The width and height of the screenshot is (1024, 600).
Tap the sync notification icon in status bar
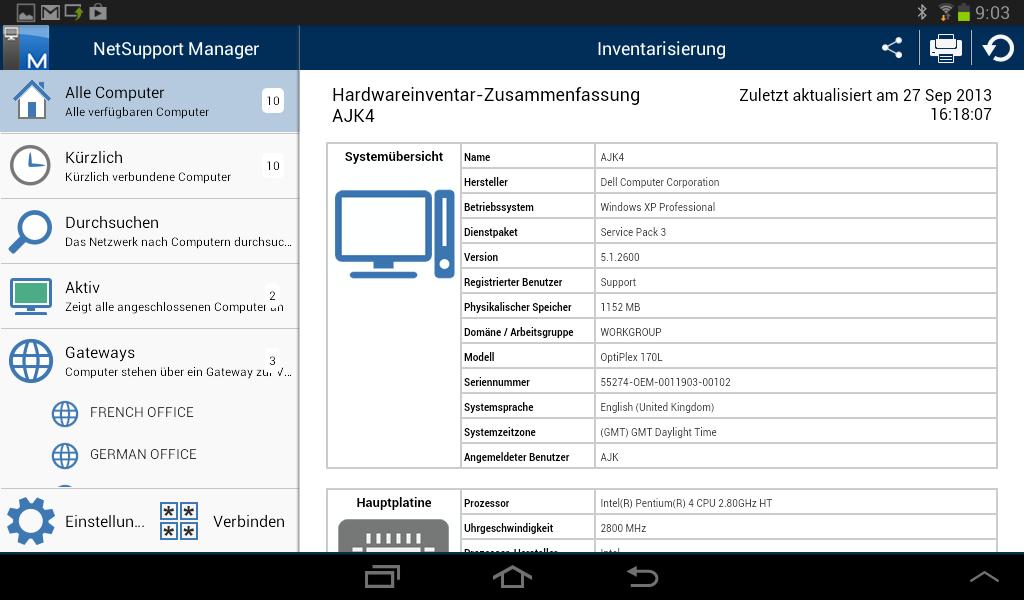pyautogui.click(x=73, y=12)
